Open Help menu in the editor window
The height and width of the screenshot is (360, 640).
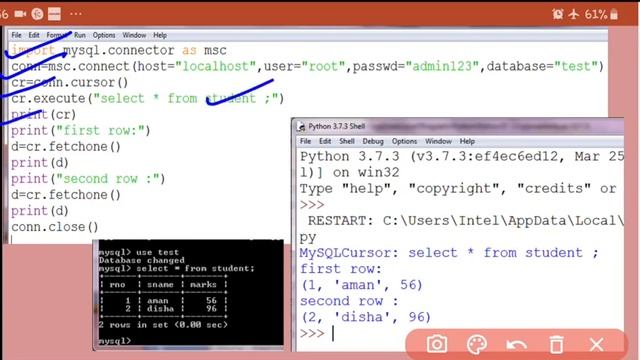(x=160, y=35)
